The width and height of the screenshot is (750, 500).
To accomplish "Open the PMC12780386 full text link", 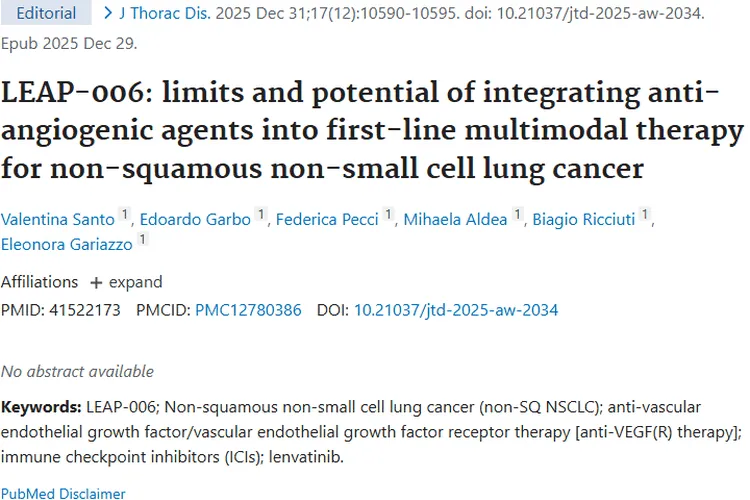I will 248,310.
